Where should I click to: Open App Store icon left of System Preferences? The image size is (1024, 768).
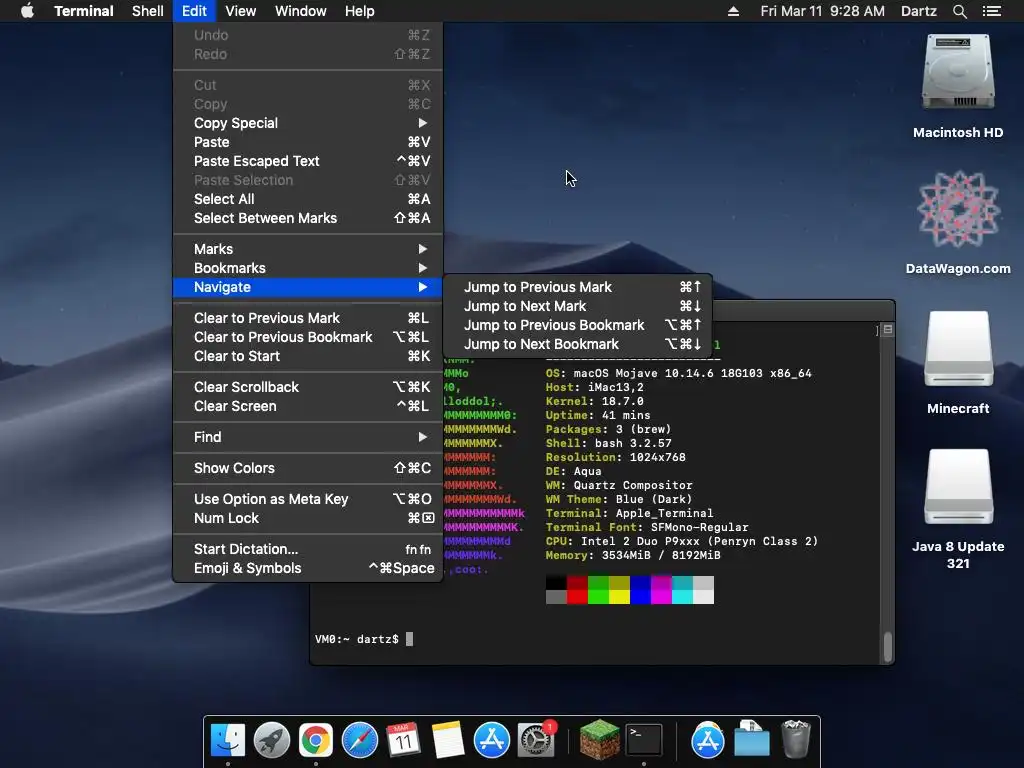492,741
